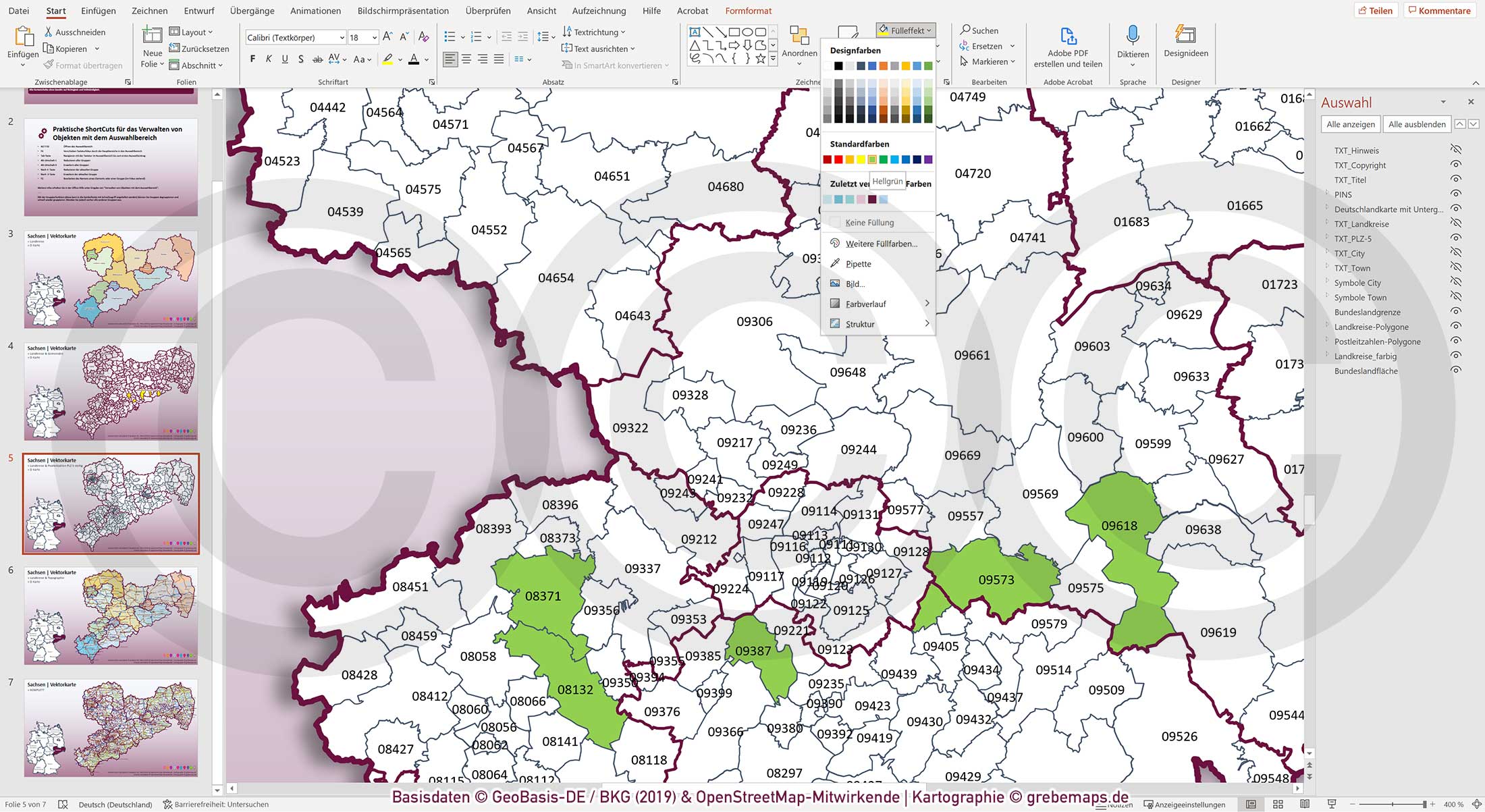Click the Ausschneiden scissors icon
Screen dimensions: 1485x812
[49, 32]
